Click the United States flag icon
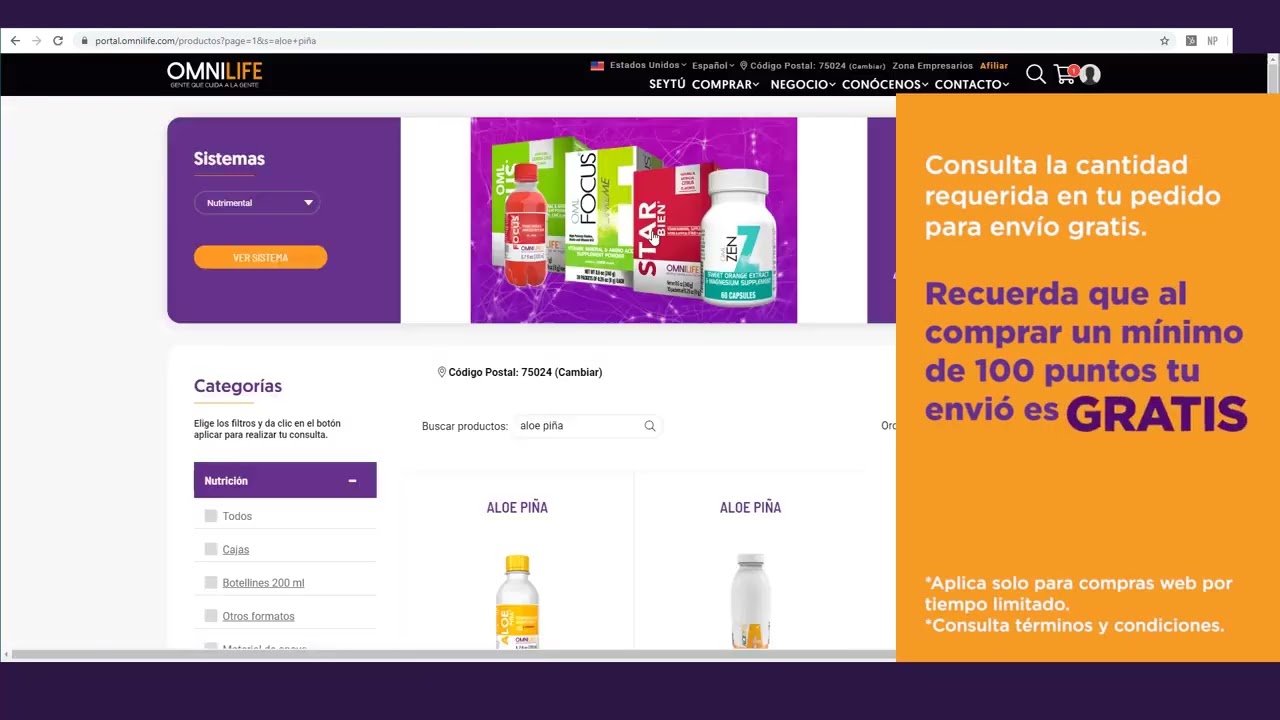 (x=597, y=66)
